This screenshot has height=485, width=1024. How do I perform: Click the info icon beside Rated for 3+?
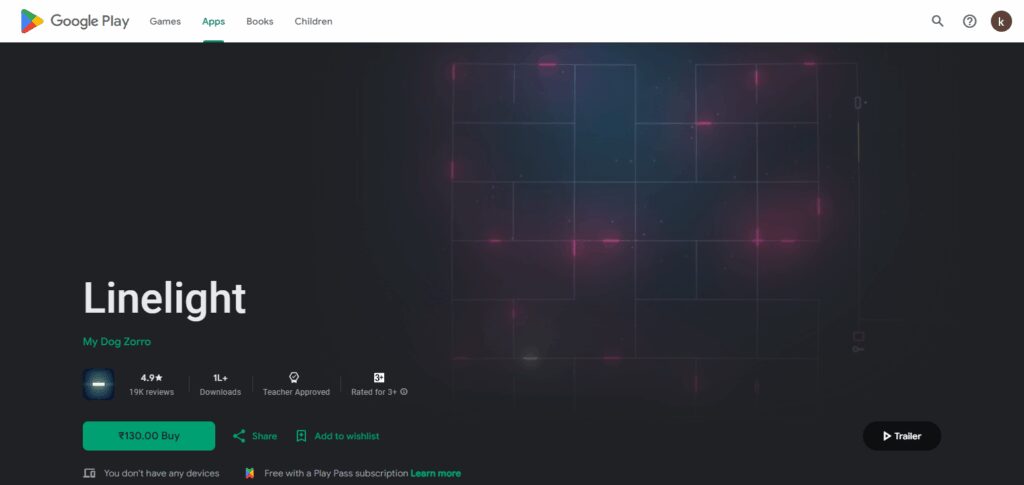[404, 392]
